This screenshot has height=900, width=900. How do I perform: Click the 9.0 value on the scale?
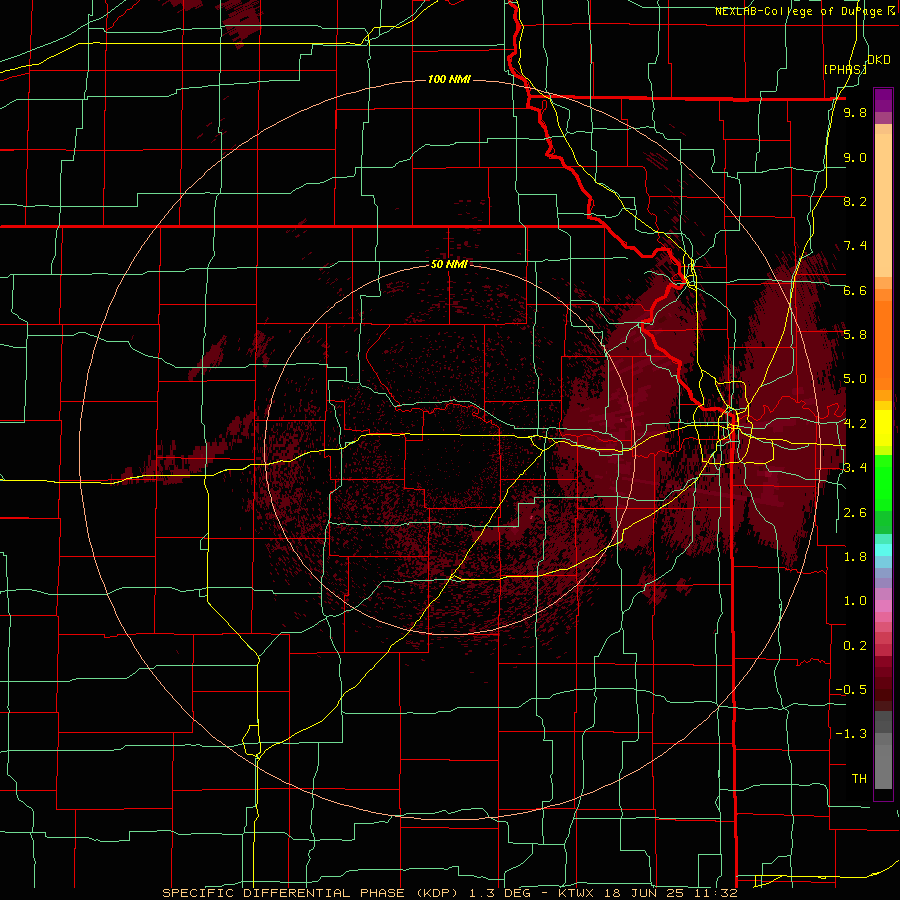pos(855,157)
